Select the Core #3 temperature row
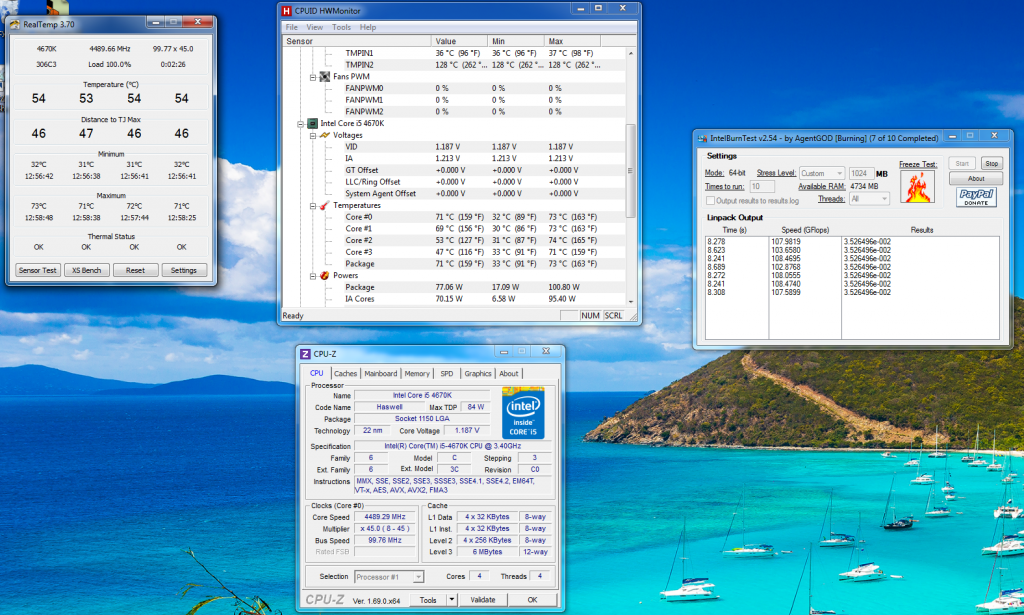Viewport: 1024px width, 615px height. pyautogui.click(x=454, y=252)
